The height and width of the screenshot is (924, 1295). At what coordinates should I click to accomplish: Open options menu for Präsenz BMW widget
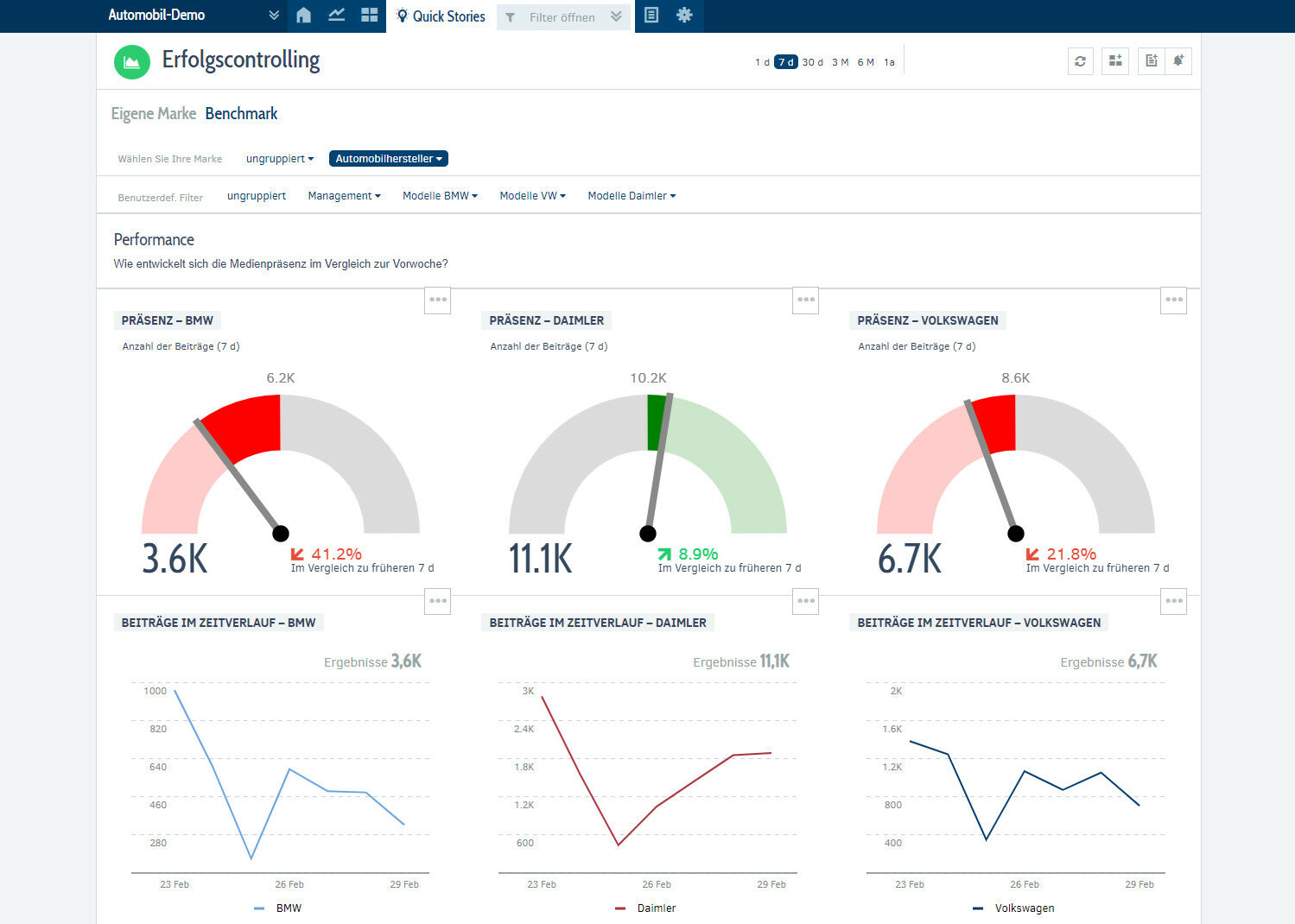tap(438, 301)
